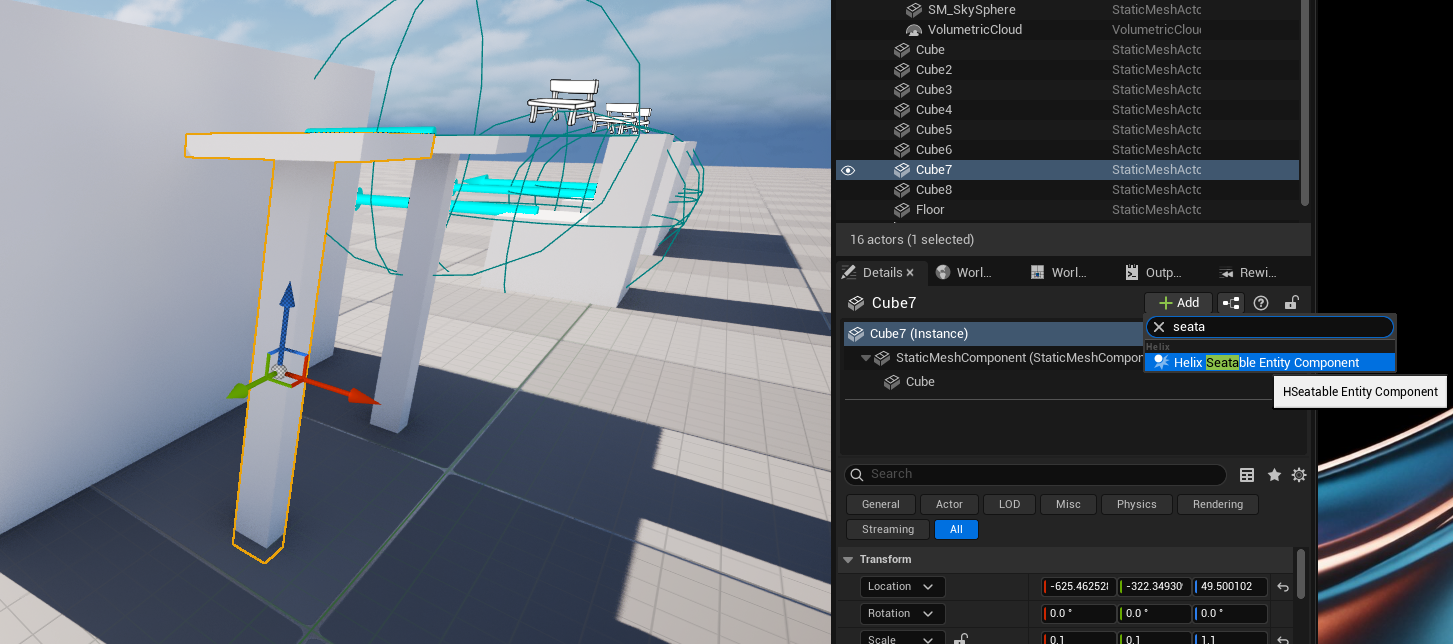Toggle visibility eye for Cube7
1453x644 pixels.
(848, 170)
